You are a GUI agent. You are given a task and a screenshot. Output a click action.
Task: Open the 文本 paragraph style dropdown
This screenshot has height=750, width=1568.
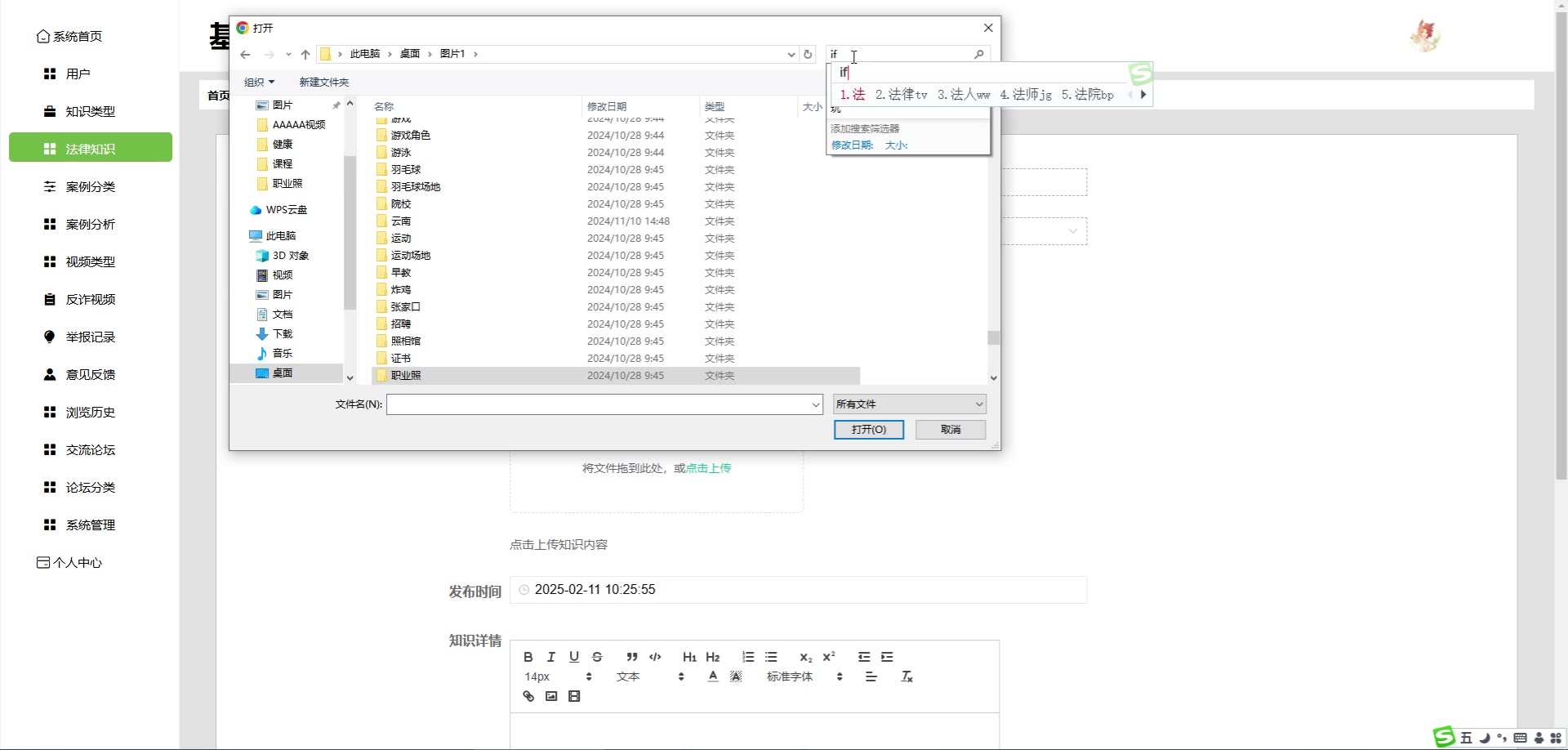click(650, 676)
